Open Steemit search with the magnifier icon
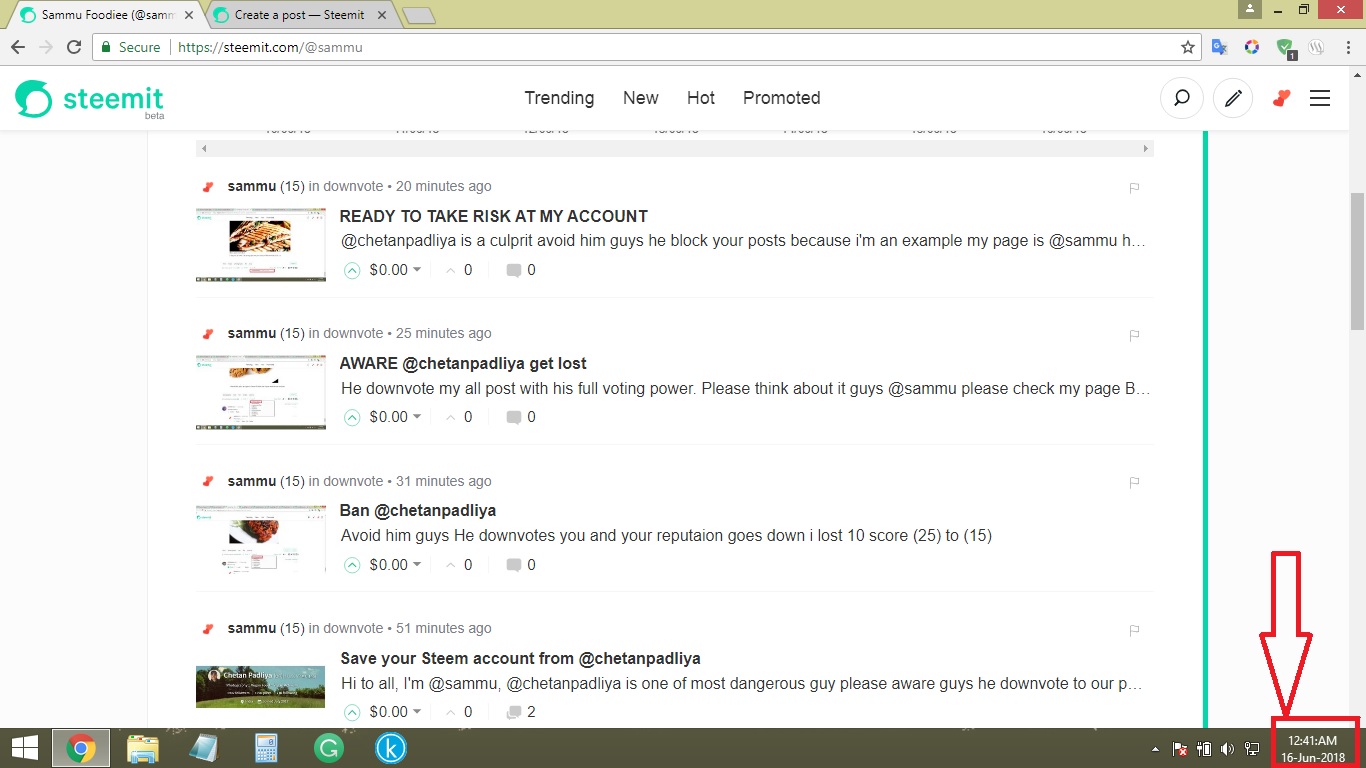1366x768 pixels. (x=1181, y=98)
